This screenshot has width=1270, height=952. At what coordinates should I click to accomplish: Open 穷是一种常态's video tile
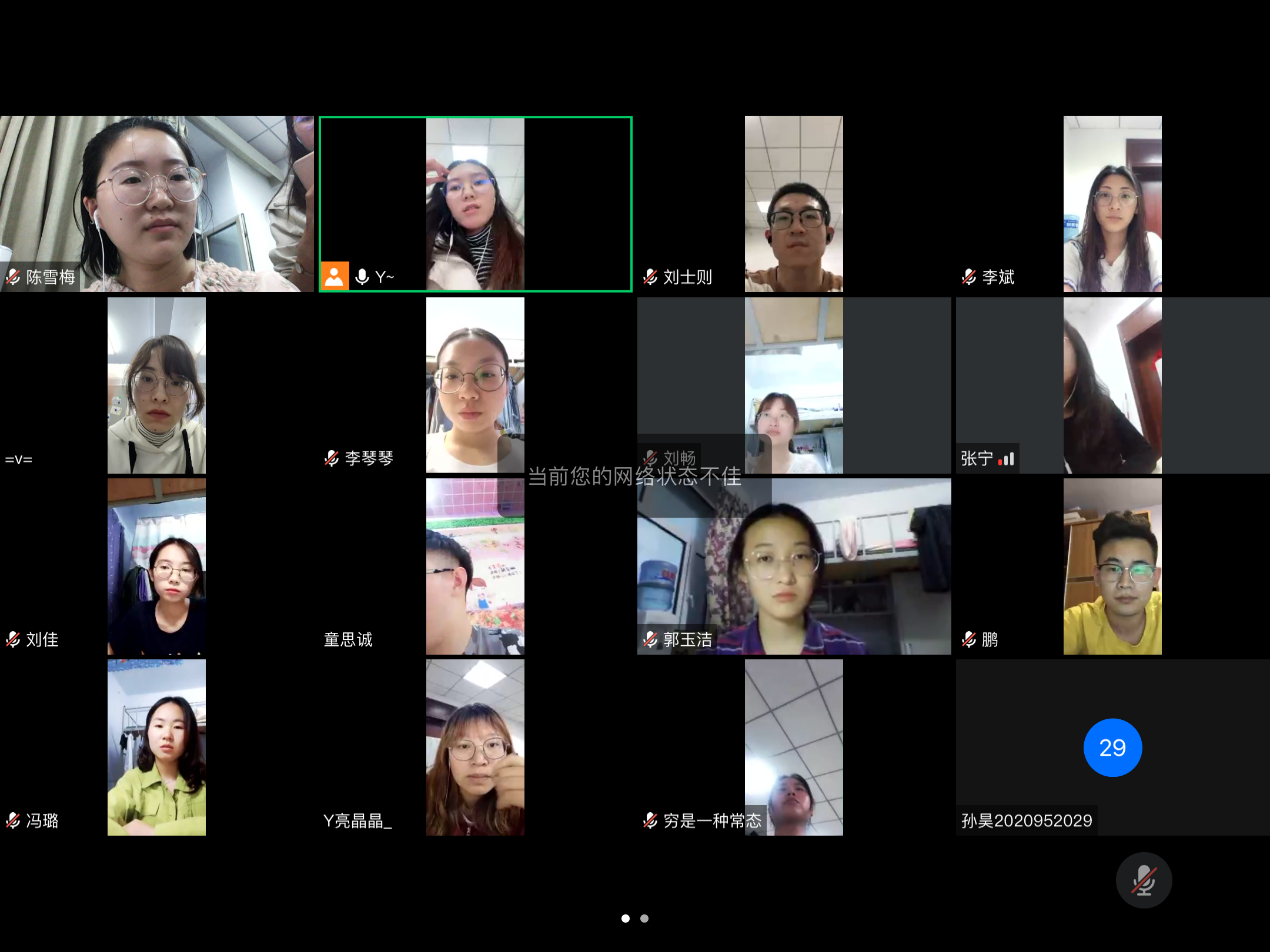click(x=794, y=747)
